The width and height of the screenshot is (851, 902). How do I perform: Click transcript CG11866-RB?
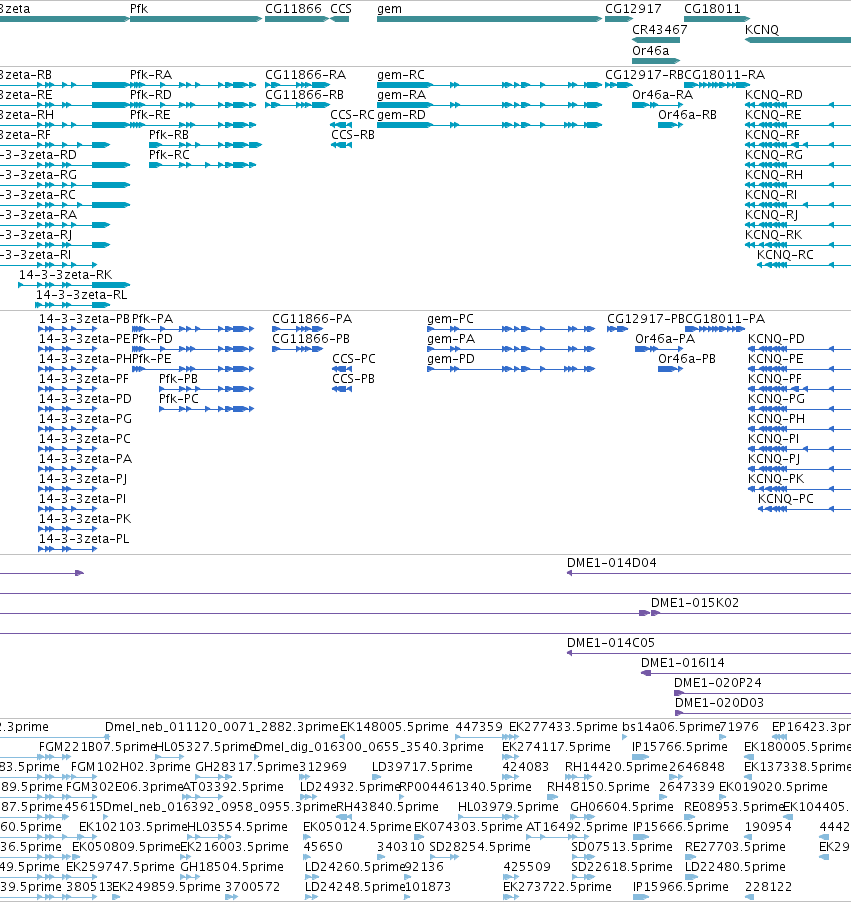(304, 94)
